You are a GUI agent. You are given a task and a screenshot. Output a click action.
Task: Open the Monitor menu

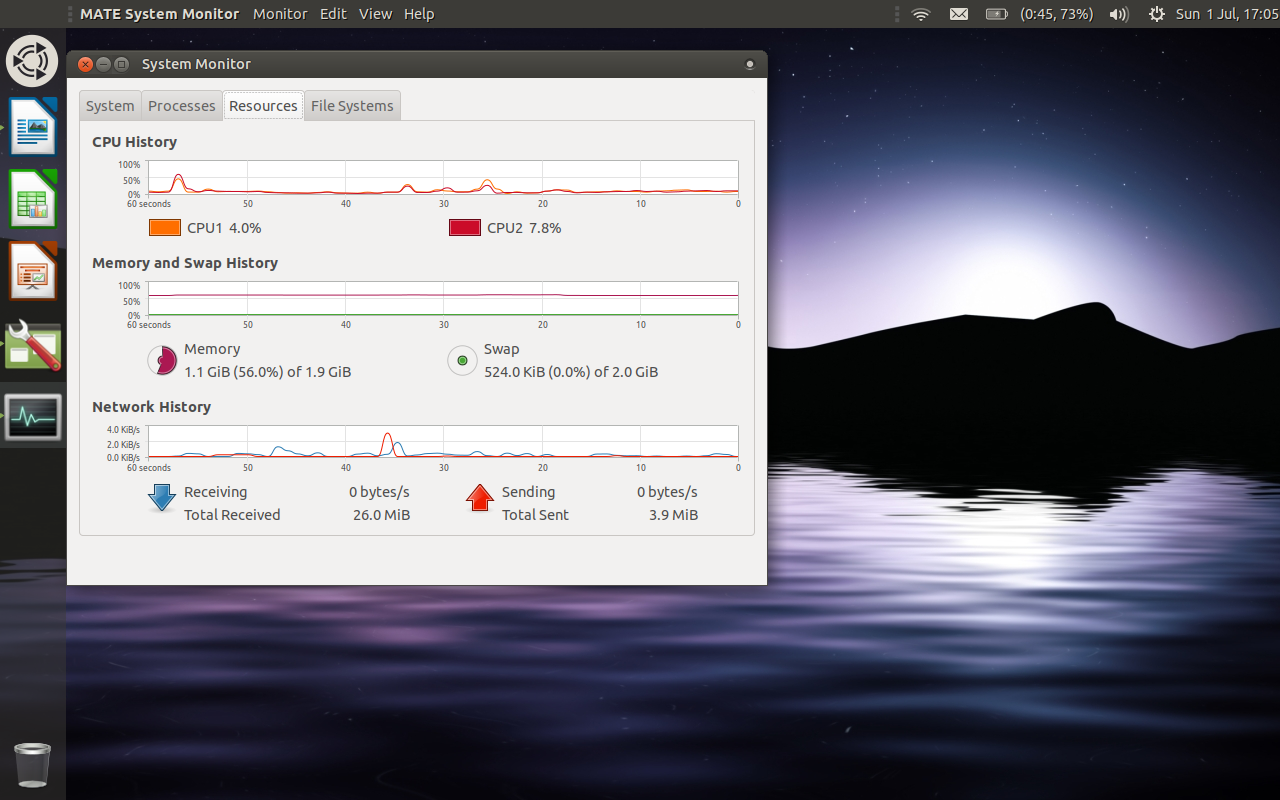280,14
